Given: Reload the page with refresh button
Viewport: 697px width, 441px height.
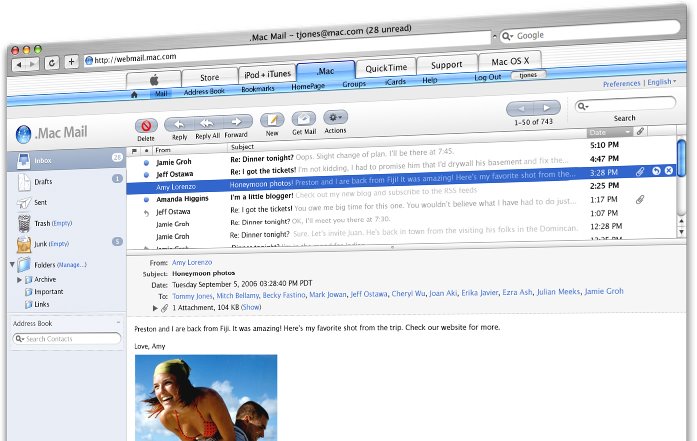Looking at the screenshot, I should 52,63.
